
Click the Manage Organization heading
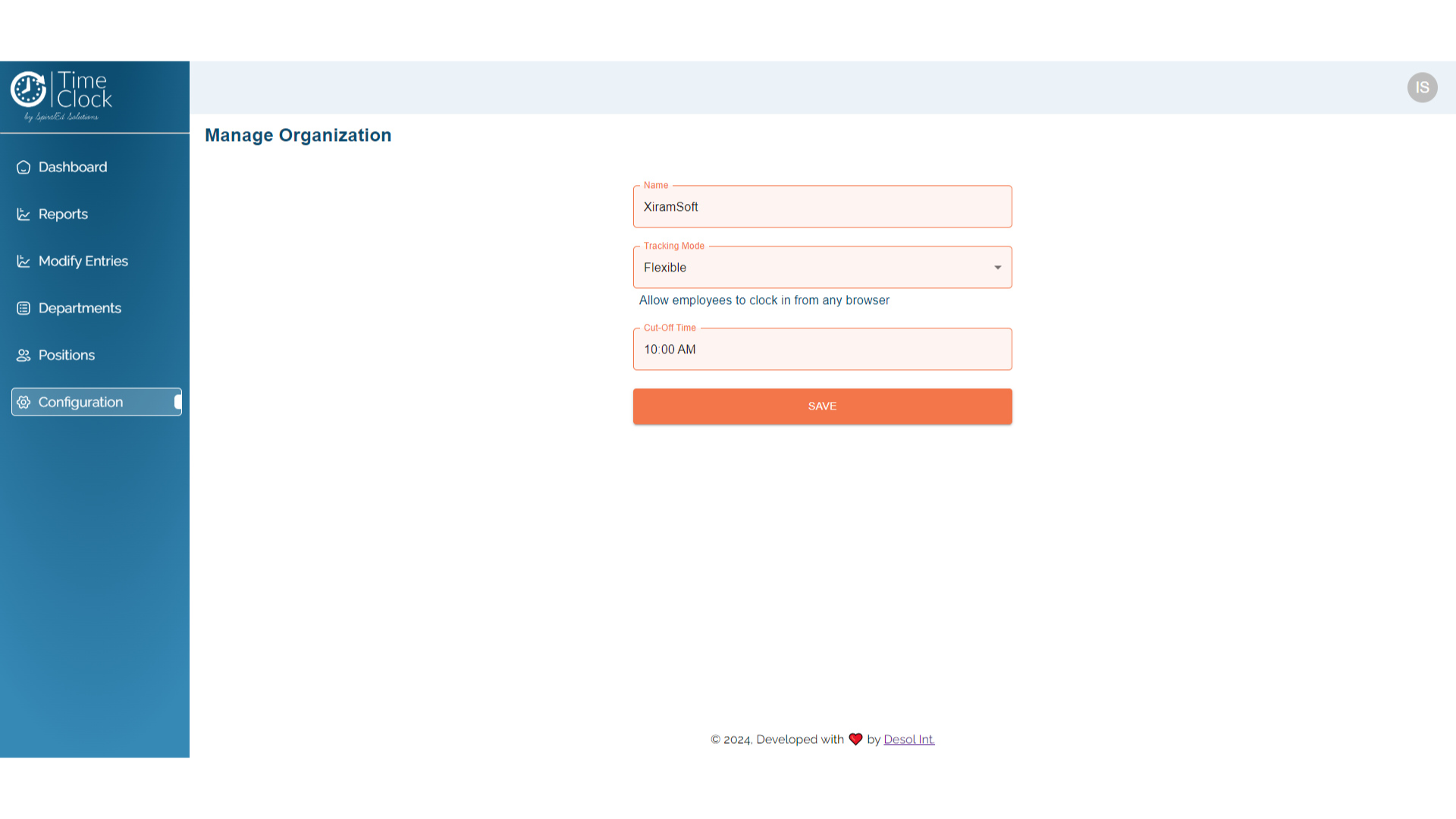pos(298,136)
